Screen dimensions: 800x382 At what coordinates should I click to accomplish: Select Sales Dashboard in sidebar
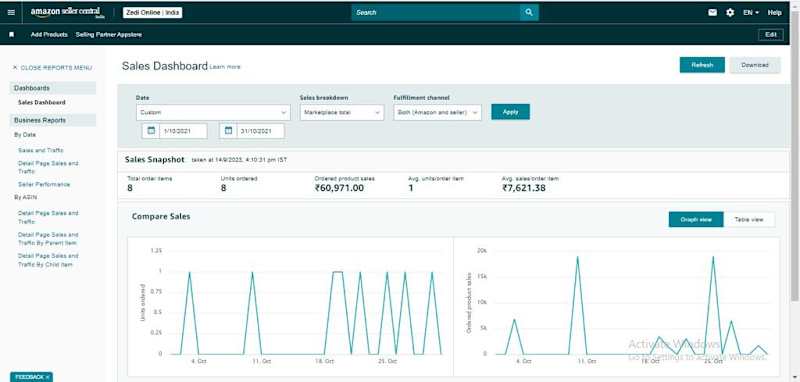coord(42,103)
